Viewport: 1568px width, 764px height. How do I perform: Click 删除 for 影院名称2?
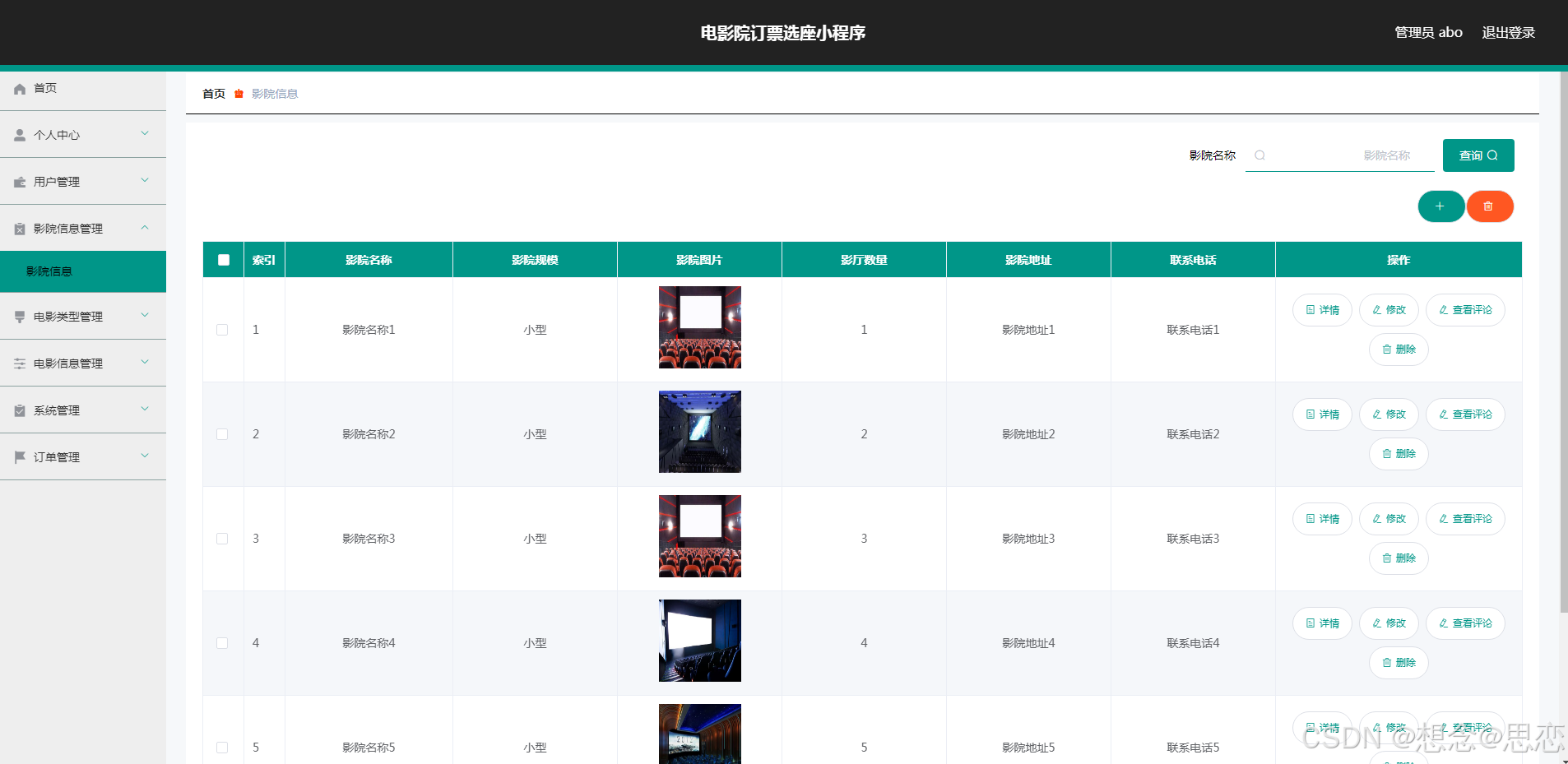pyautogui.click(x=1399, y=454)
